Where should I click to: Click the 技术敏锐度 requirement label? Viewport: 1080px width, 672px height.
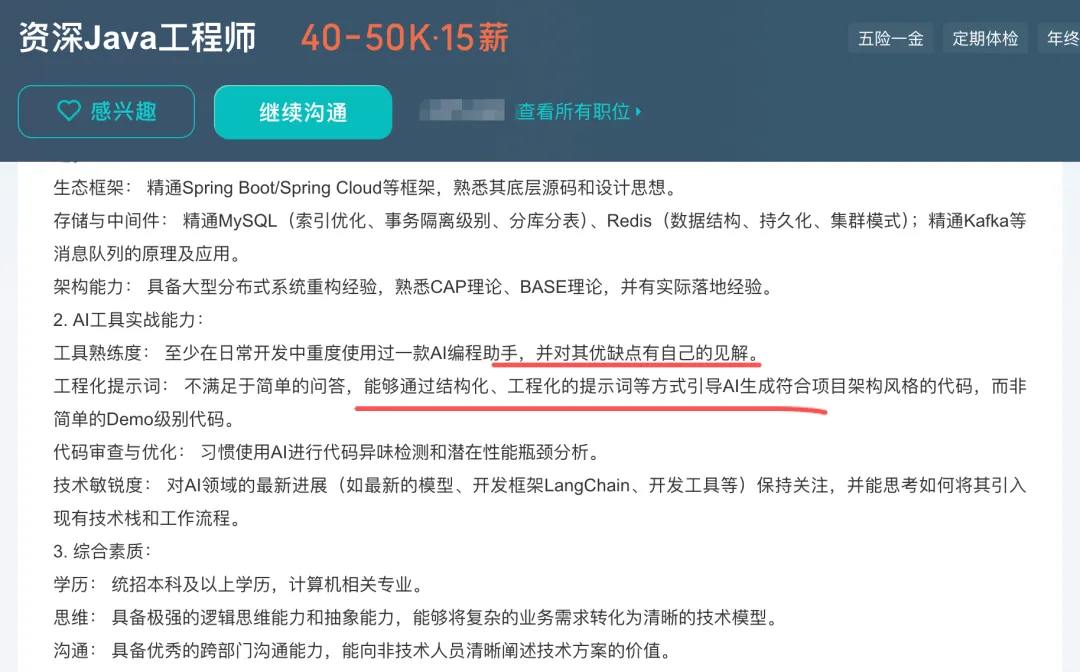101,485
